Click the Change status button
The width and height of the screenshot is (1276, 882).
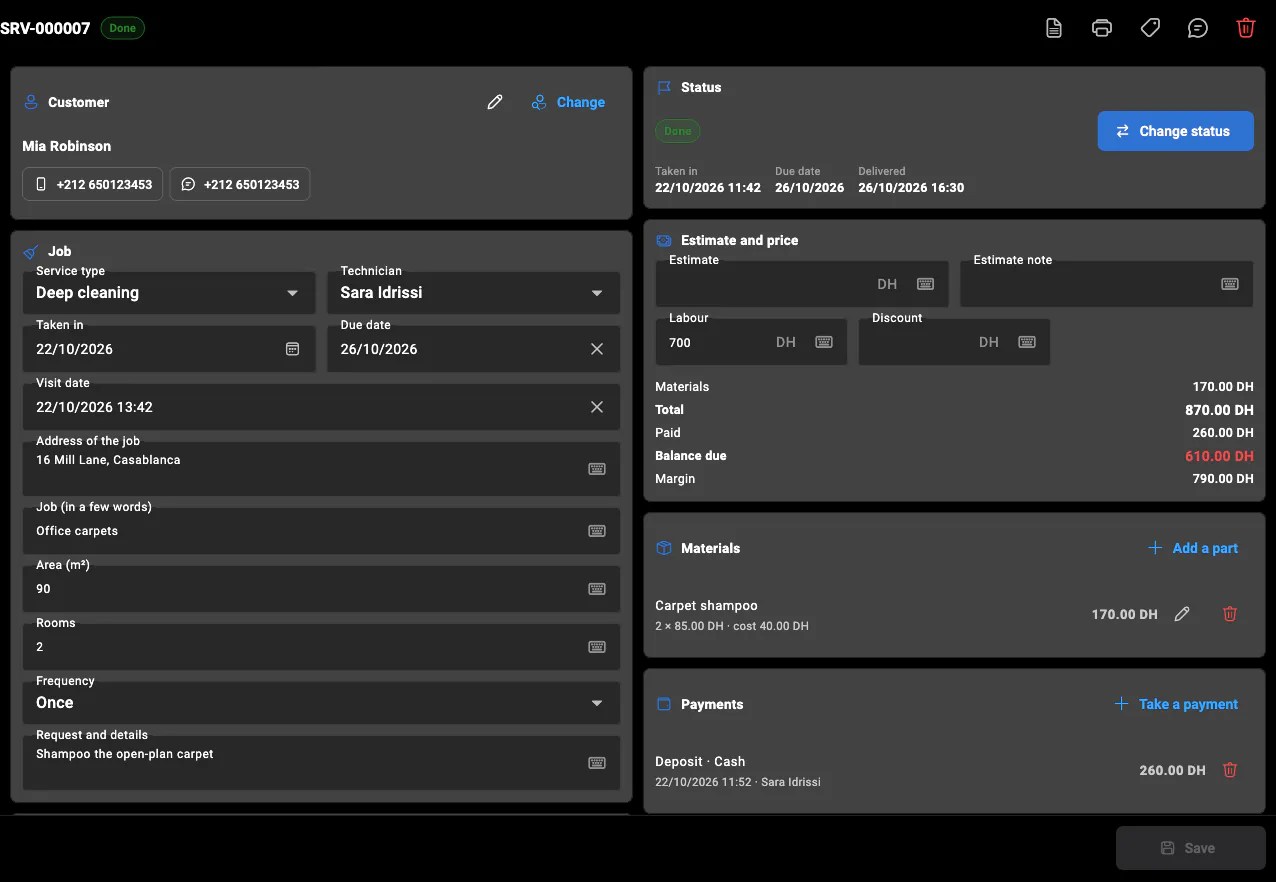[1175, 131]
